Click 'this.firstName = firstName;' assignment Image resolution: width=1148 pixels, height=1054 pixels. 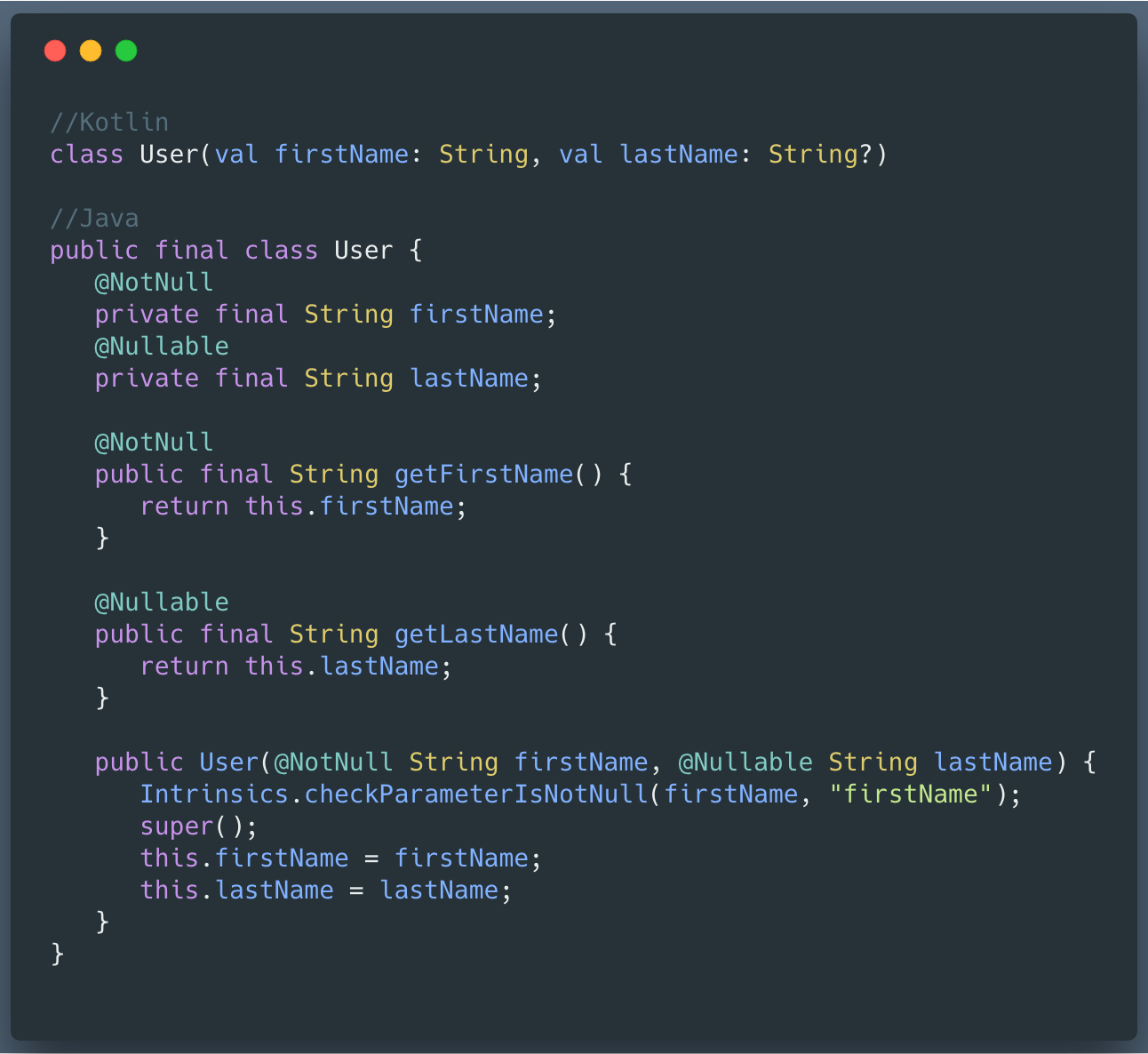coord(341,858)
